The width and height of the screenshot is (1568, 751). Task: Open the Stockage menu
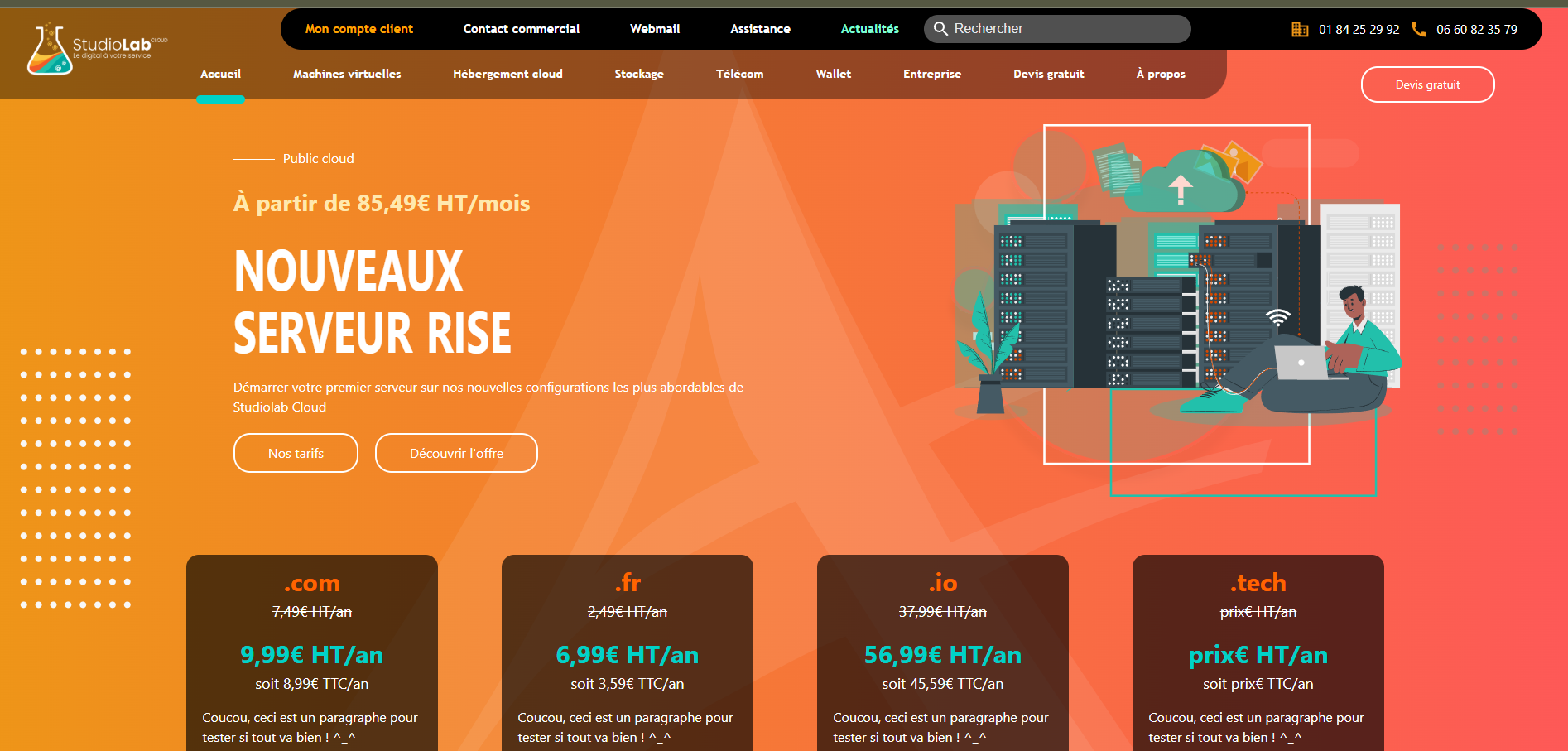(x=638, y=74)
